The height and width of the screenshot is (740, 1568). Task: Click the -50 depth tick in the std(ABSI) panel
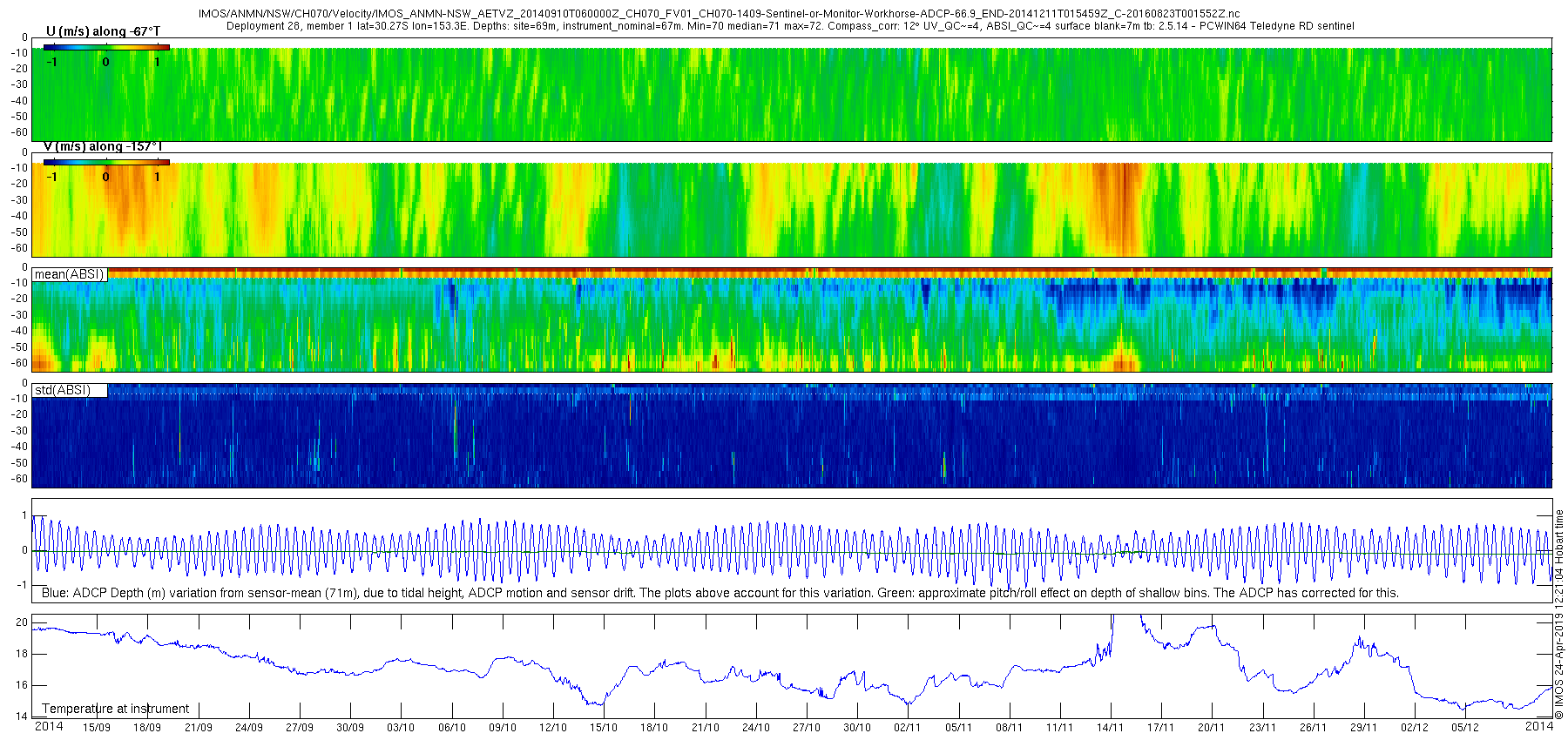tap(19, 462)
